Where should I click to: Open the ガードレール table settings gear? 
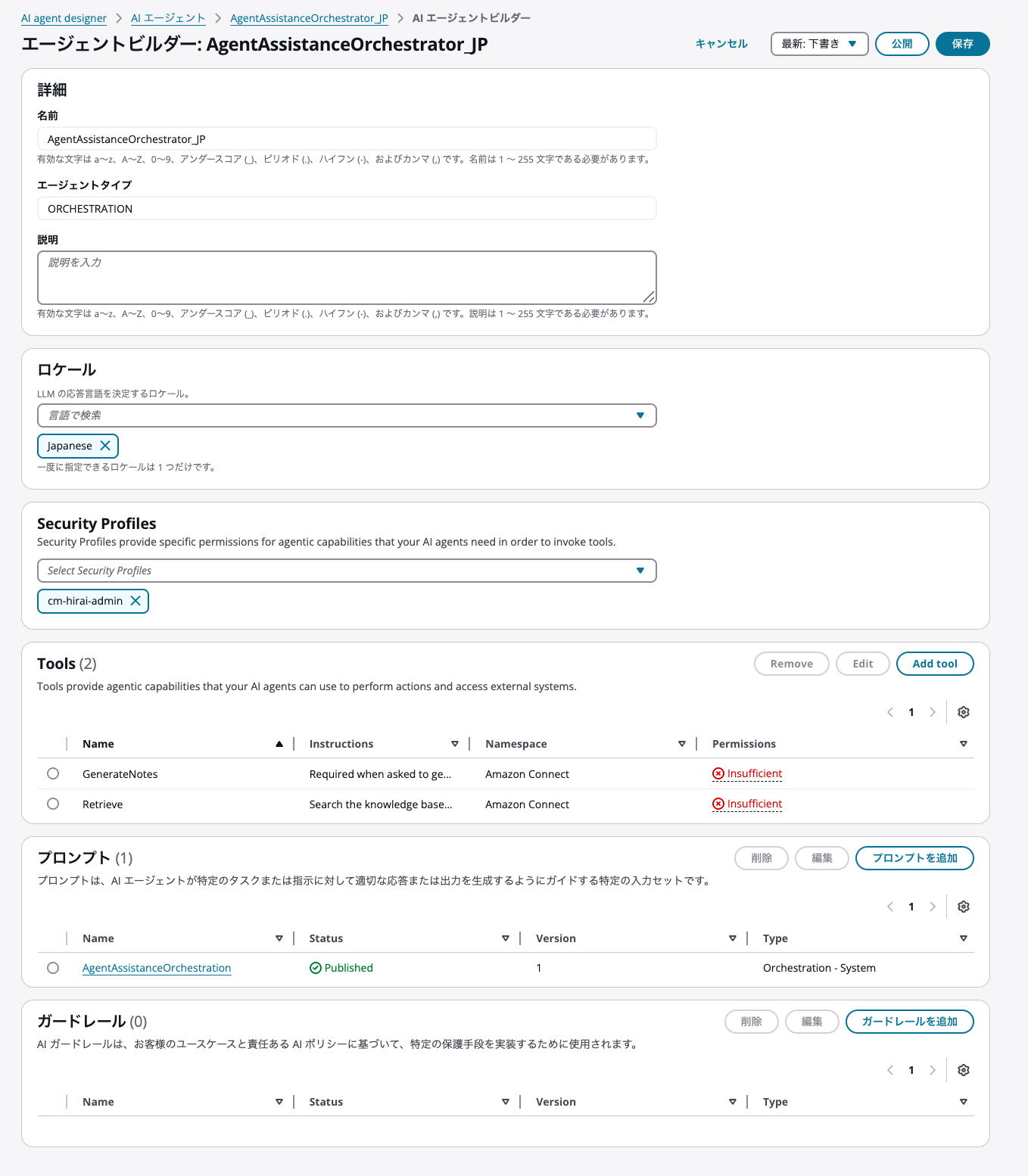pyautogui.click(x=963, y=1070)
